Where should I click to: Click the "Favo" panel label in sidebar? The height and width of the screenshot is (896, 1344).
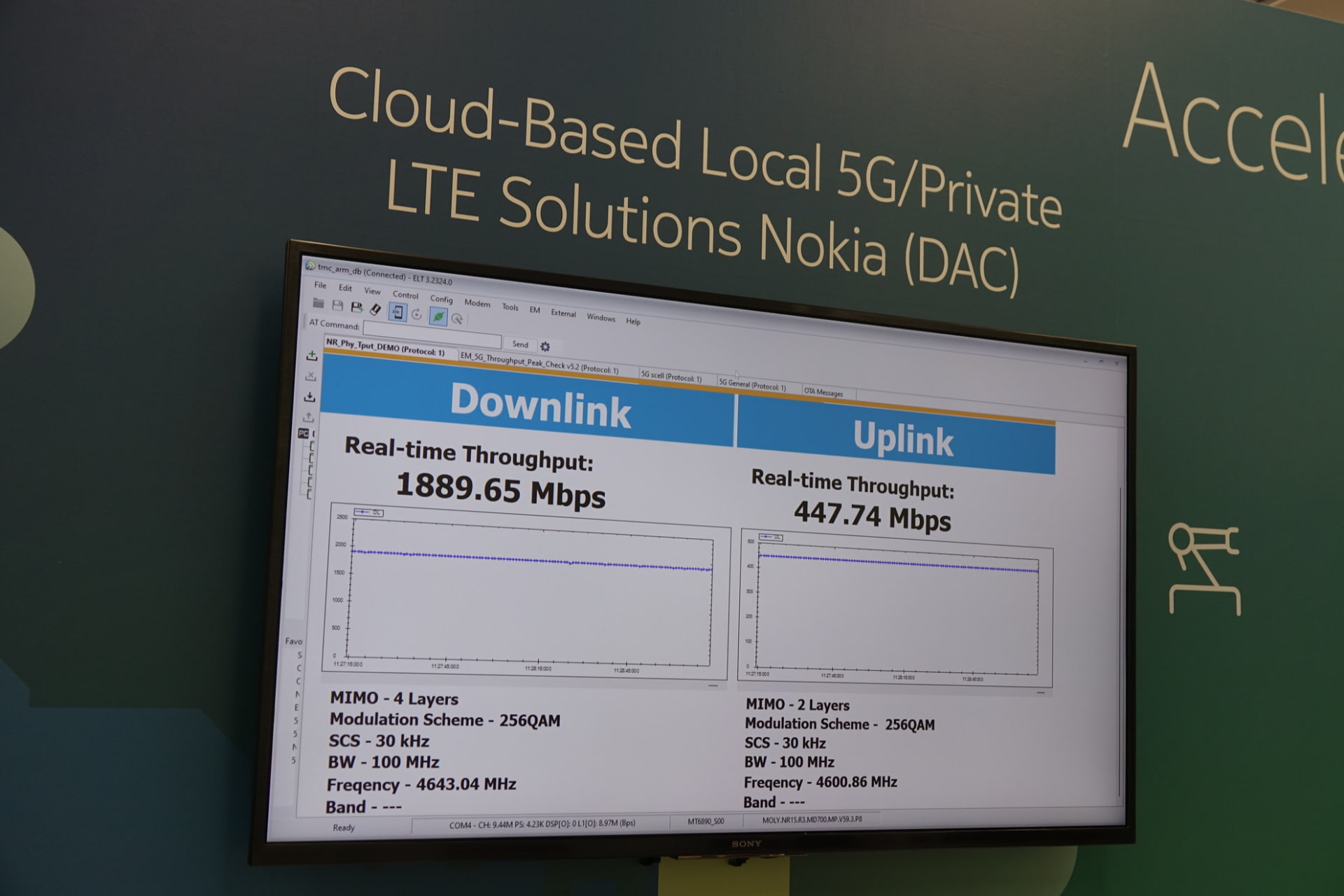point(294,641)
